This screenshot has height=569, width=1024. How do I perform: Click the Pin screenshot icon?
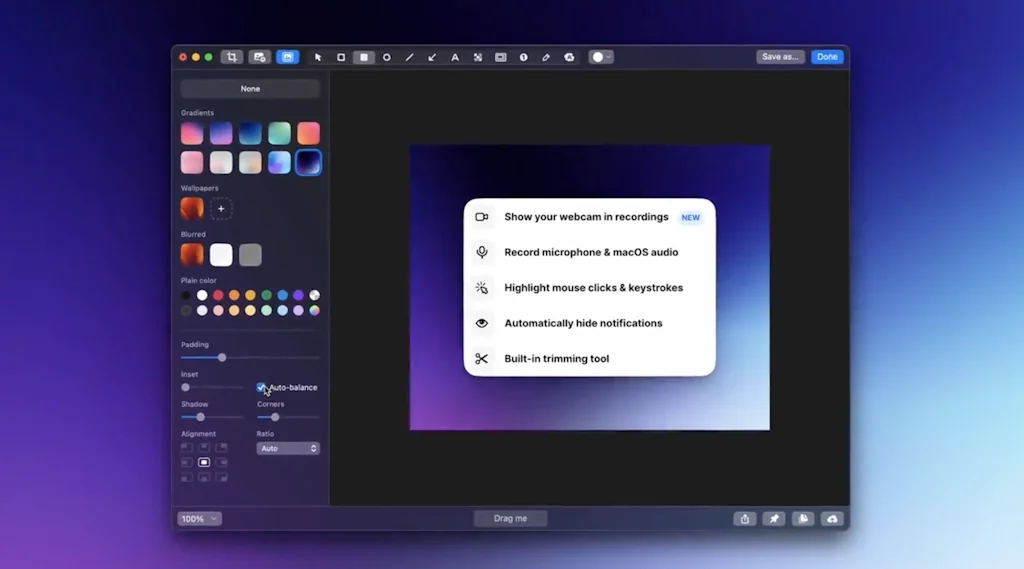click(774, 519)
